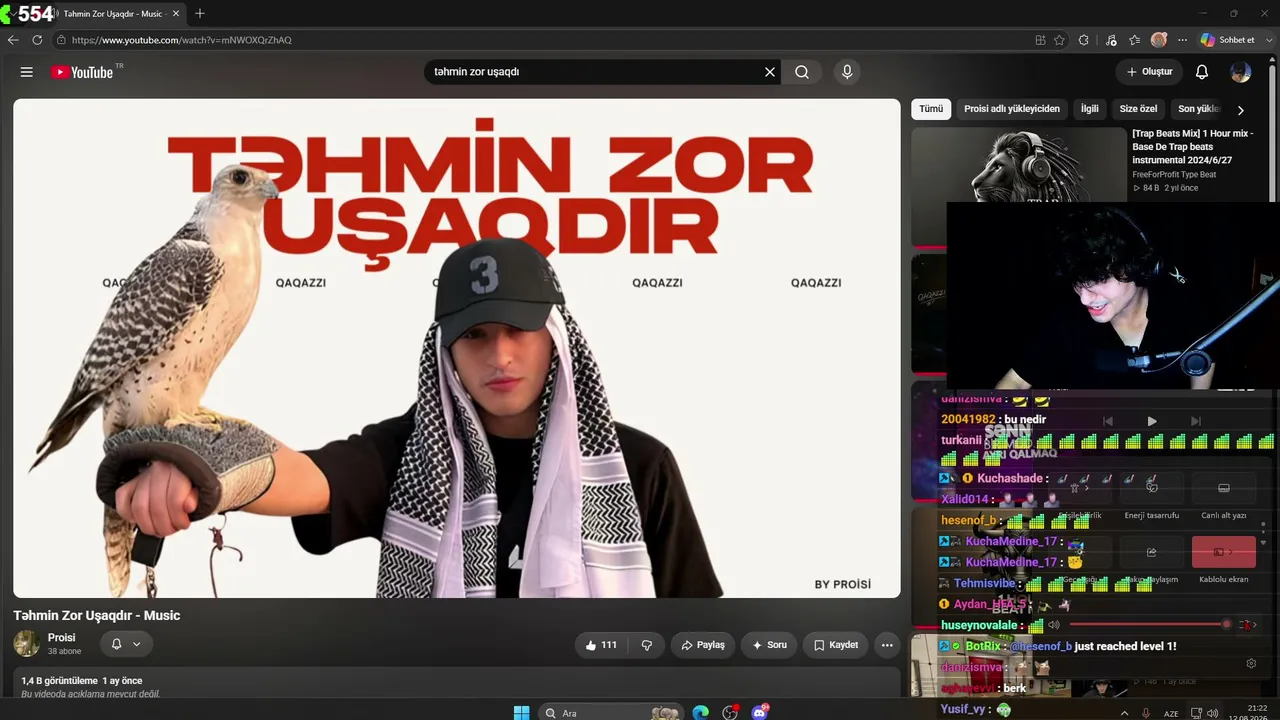The width and height of the screenshot is (1280, 720).
Task: Open the FreeForProfit Type Beat channel
Action: (1174, 175)
